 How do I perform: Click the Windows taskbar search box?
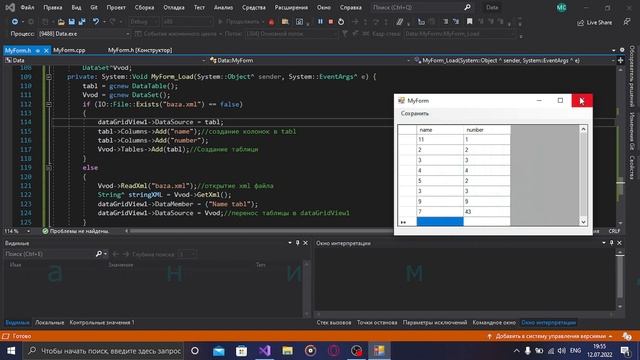pyautogui.click(x=104, y=351)
